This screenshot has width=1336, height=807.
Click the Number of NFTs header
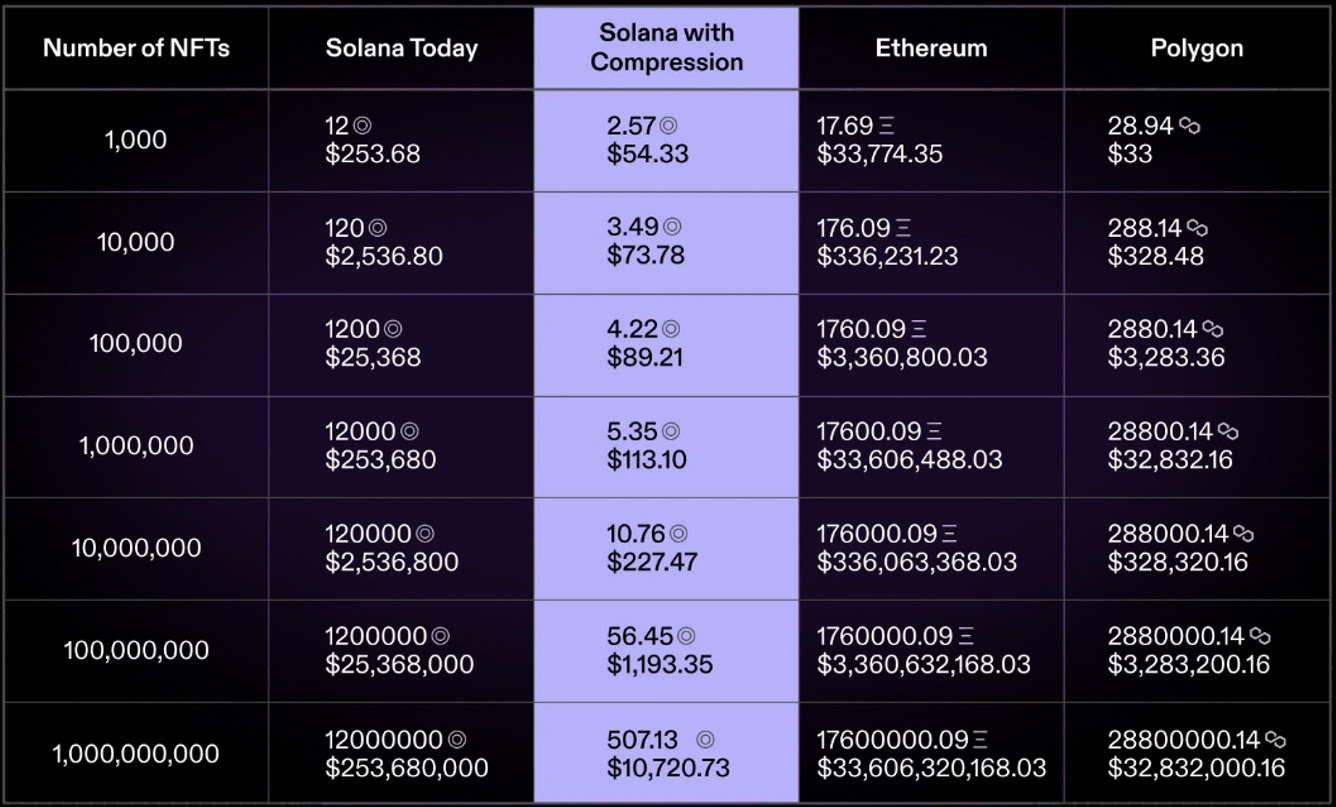(136, 48)
